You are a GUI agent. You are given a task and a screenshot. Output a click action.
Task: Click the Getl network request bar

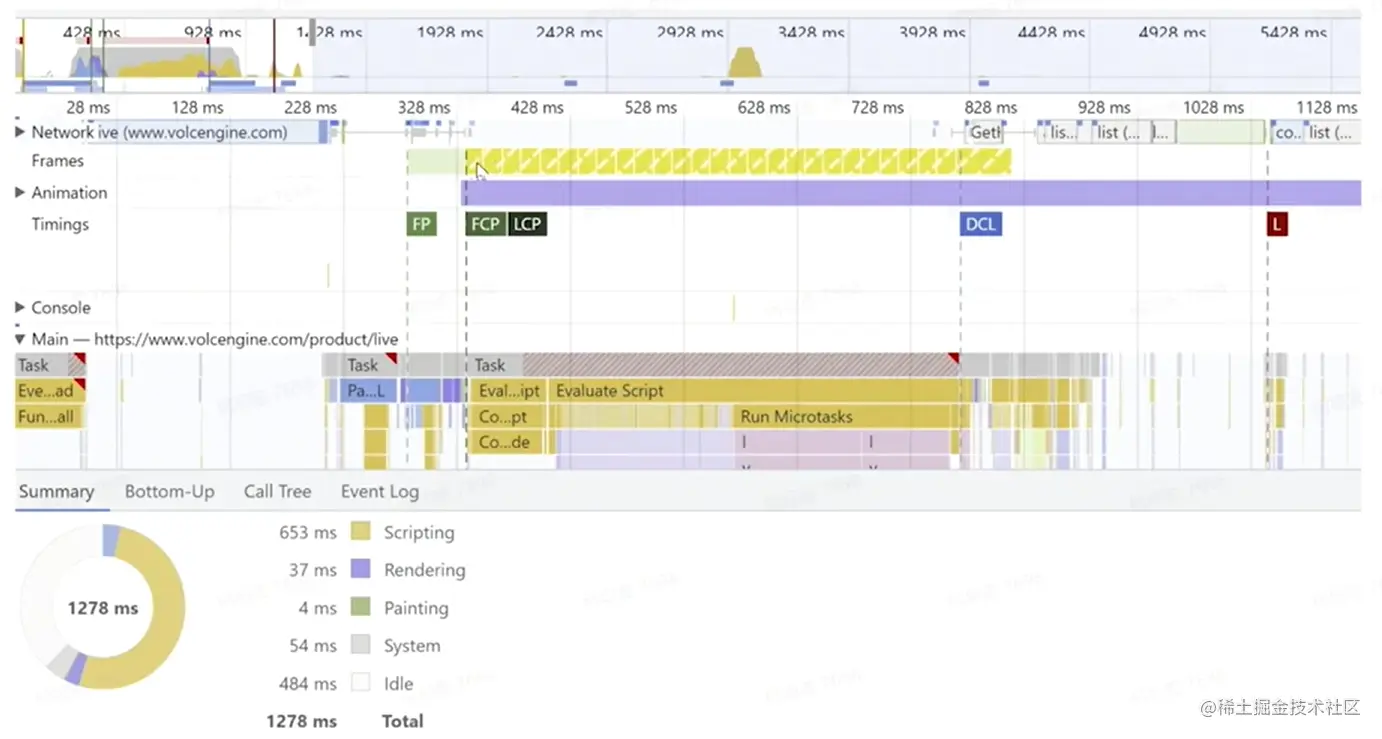pyautogui.click(x=986, y=132)
